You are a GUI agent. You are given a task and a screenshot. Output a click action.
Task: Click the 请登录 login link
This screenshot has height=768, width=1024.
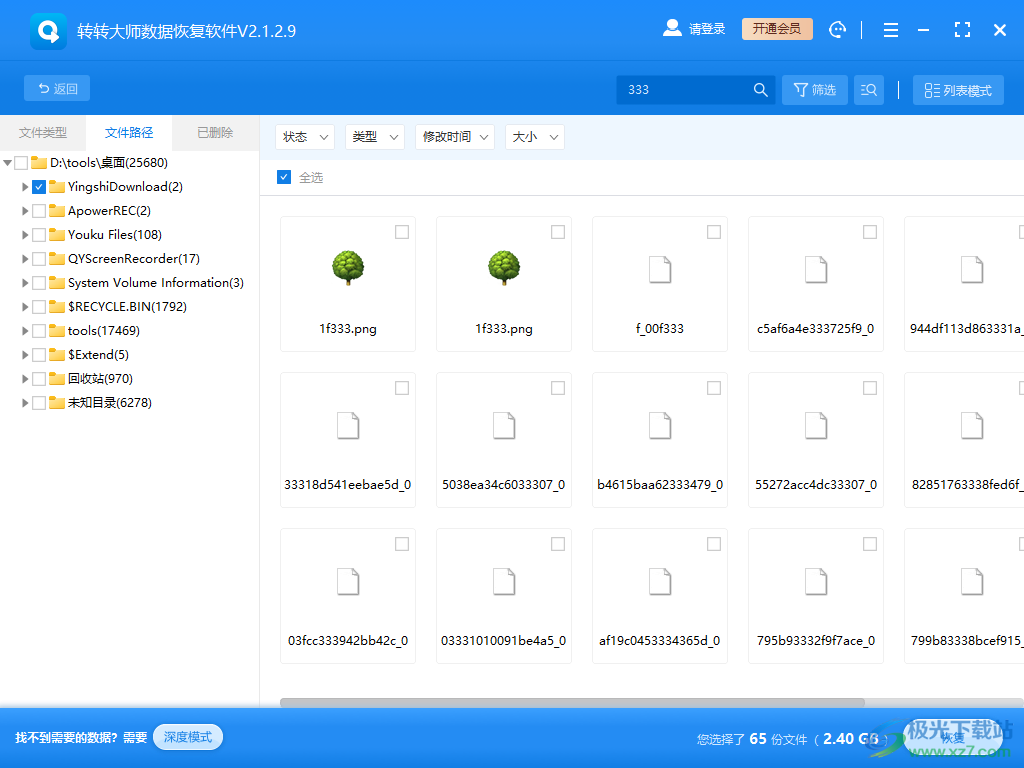tap(707, 29)
